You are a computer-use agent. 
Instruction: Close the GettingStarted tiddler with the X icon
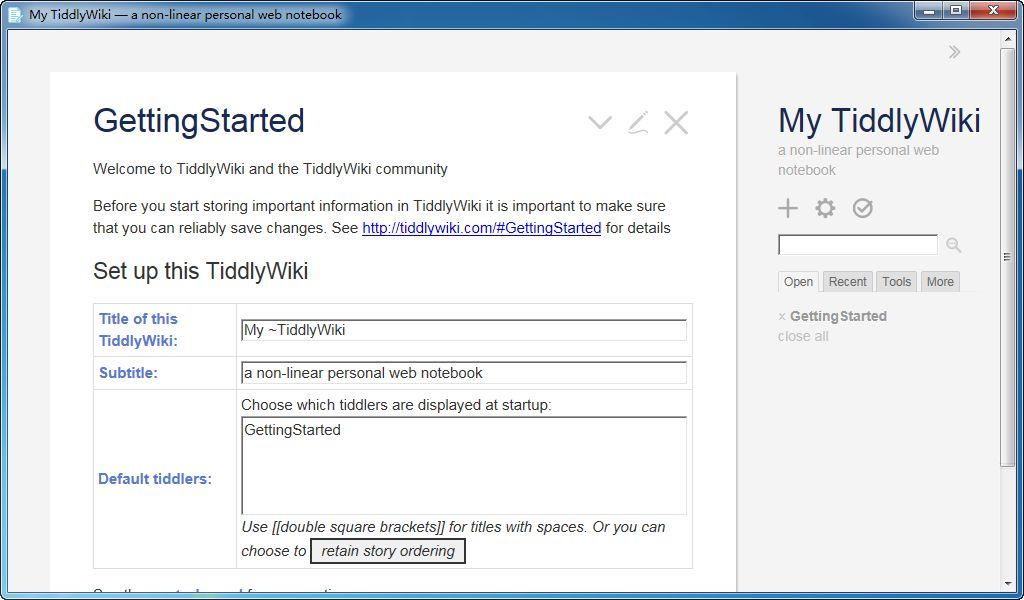click(x=676, y=122)
